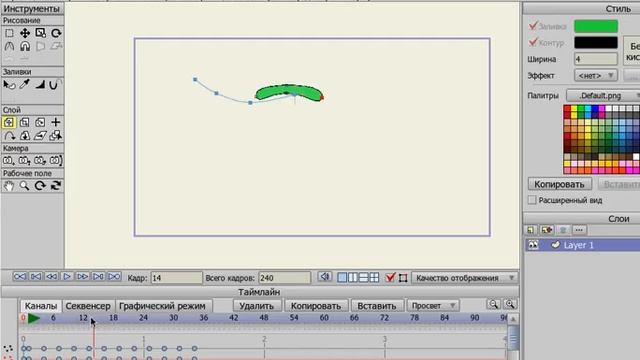Open the black stroke color swatch
This screenshot has height=360, width=640.
click(596, 42)
